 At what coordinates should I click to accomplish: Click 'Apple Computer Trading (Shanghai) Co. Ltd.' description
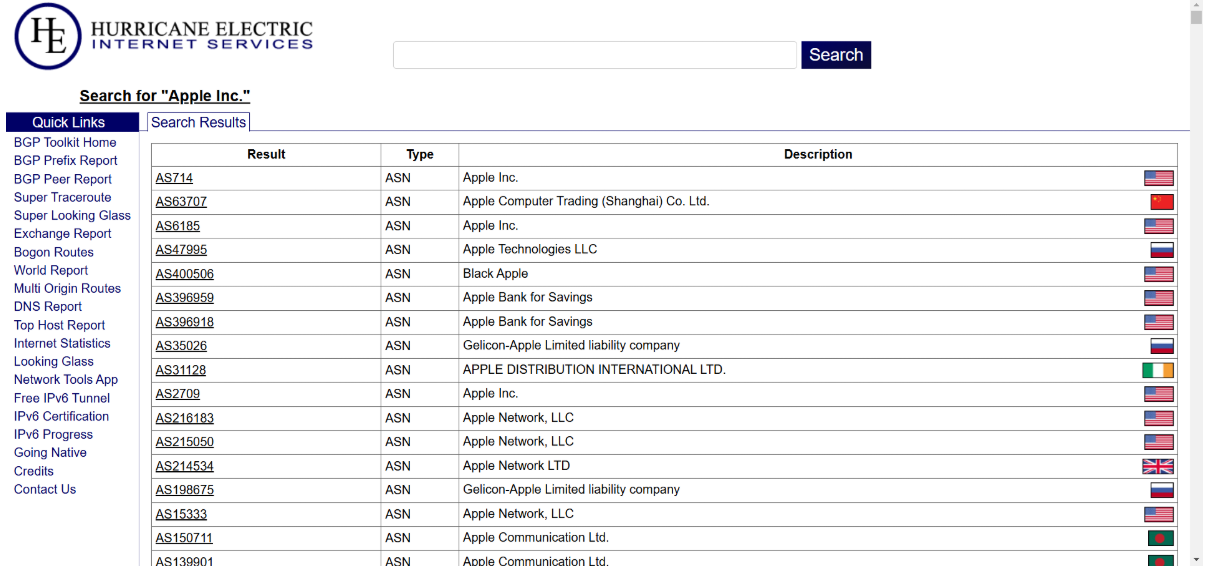586,202
